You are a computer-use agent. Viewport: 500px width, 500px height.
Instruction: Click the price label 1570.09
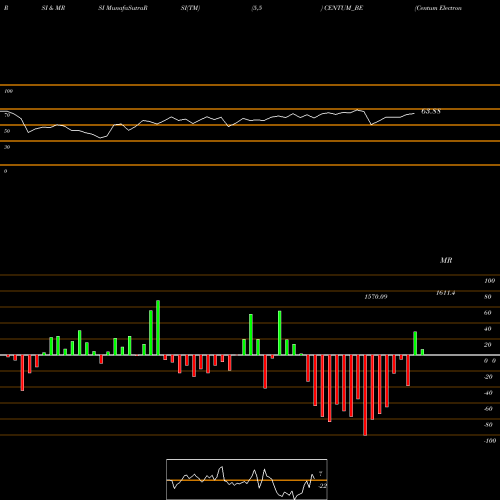click(x=376, y=296)
